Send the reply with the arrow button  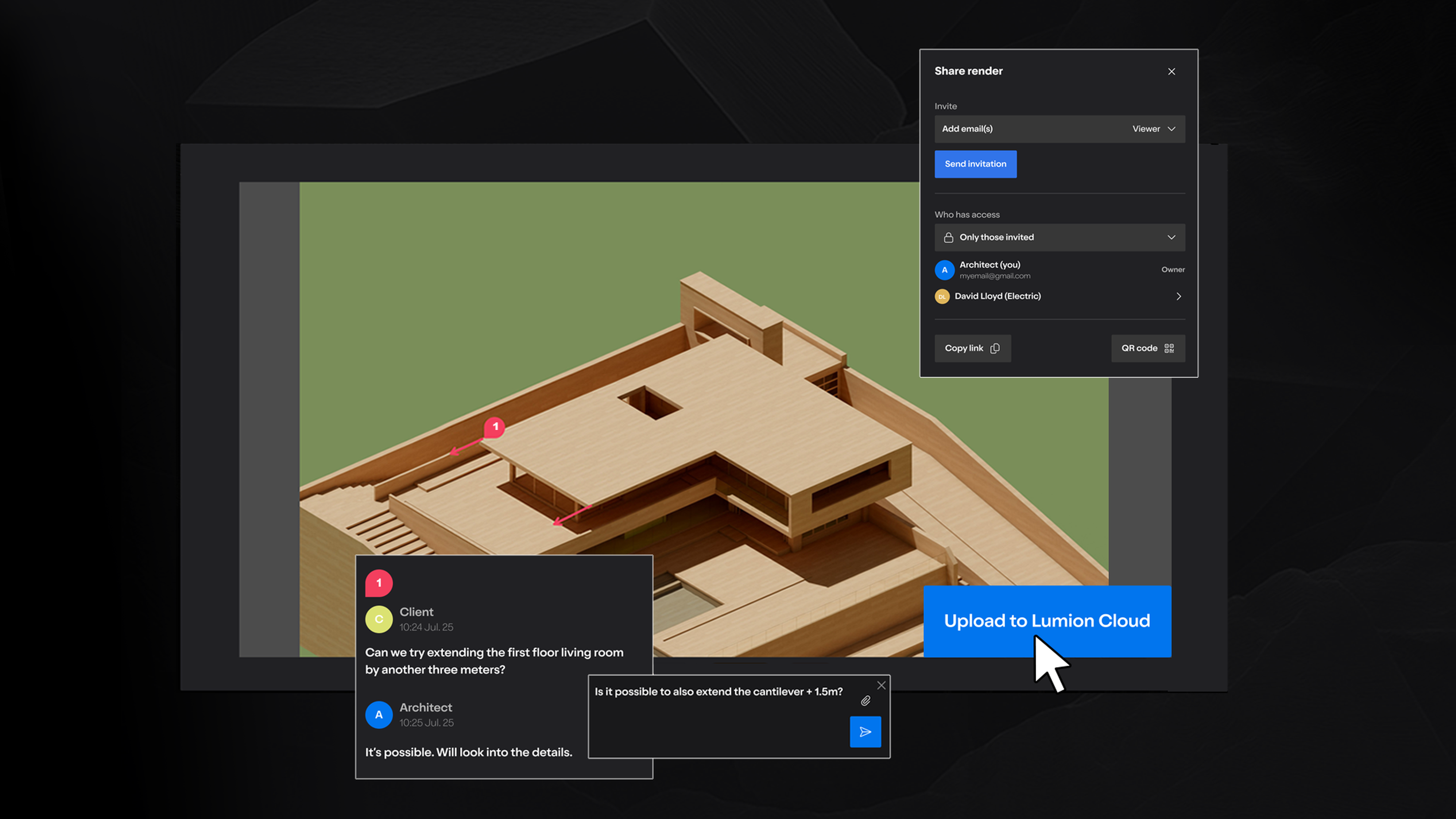865,732
